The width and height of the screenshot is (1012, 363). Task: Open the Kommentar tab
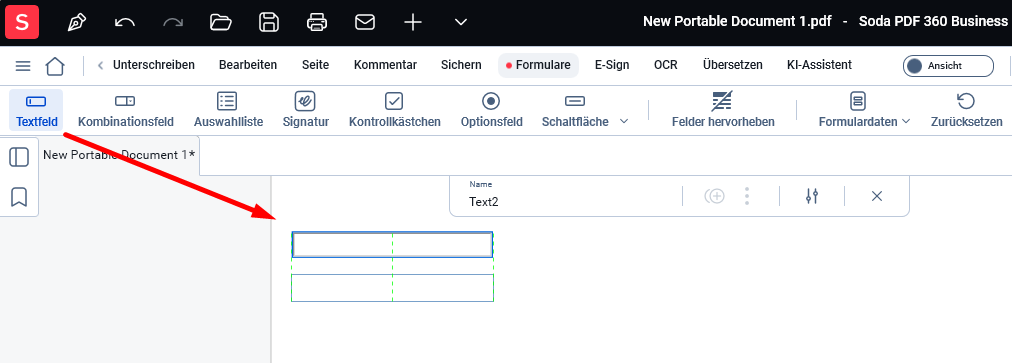click(x=385, y=65)
